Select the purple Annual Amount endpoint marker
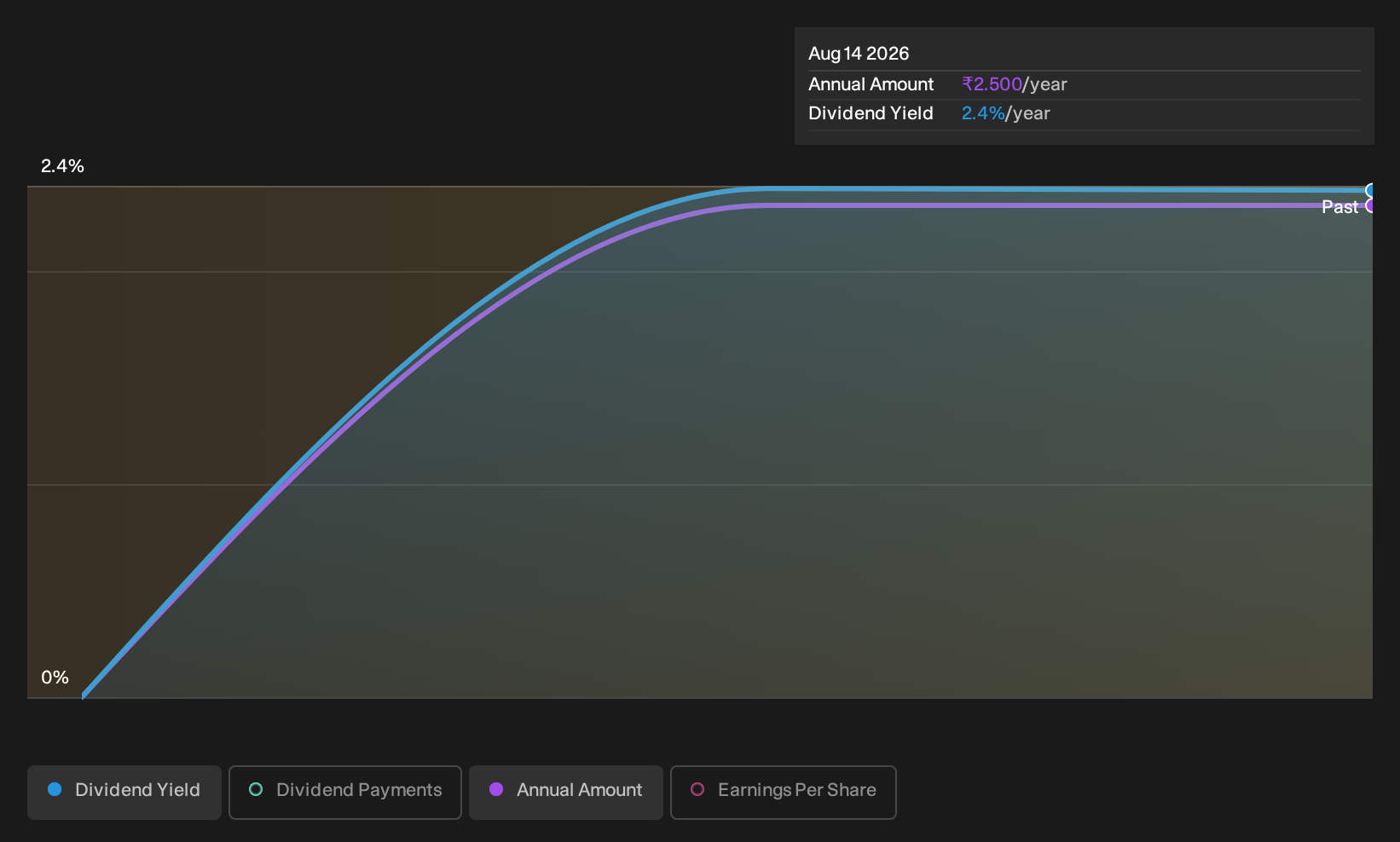Viewport: 1400px width, 842px height. [x=1371, y=205]
